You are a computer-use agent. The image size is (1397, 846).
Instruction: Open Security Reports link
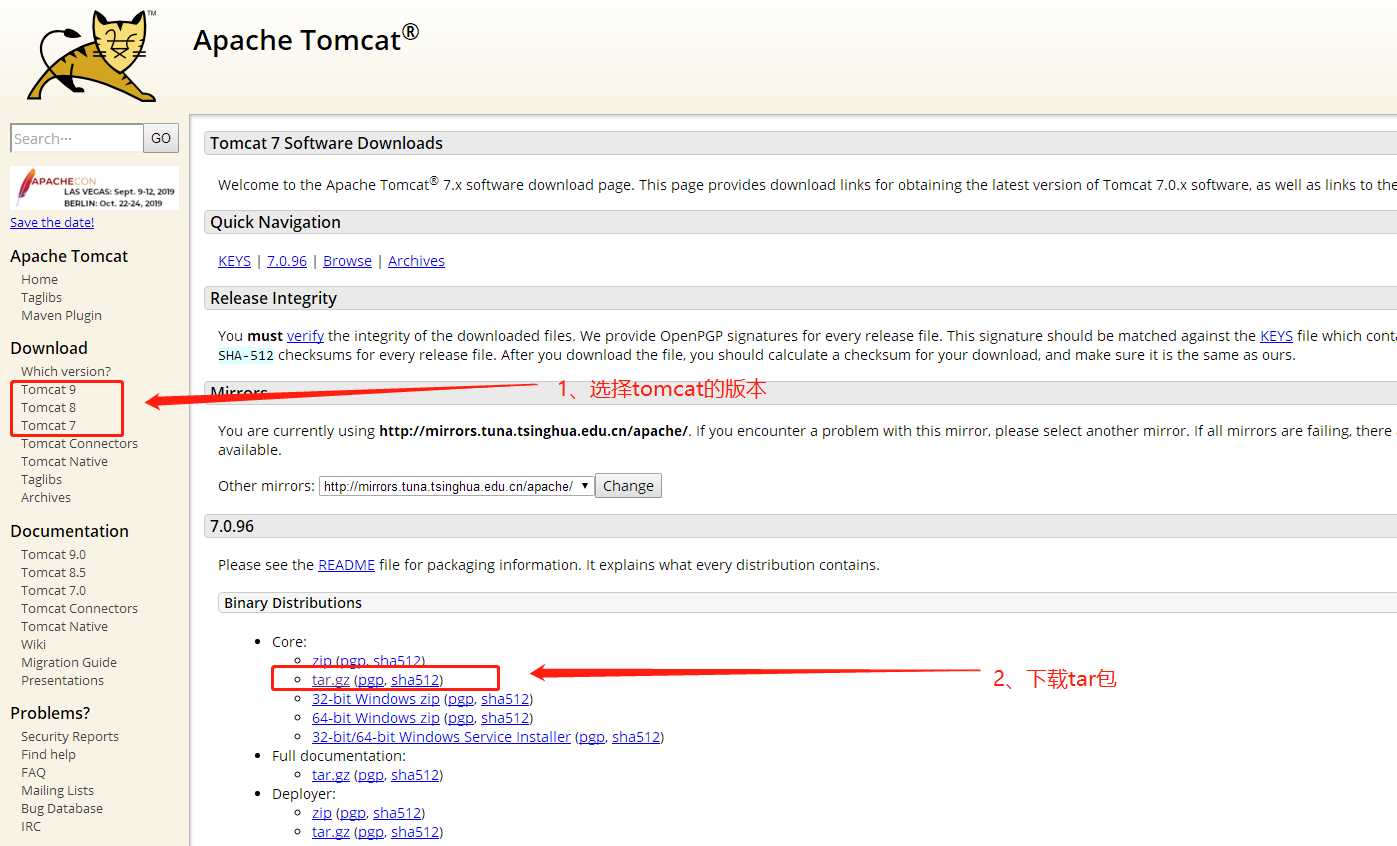(70, 736)
